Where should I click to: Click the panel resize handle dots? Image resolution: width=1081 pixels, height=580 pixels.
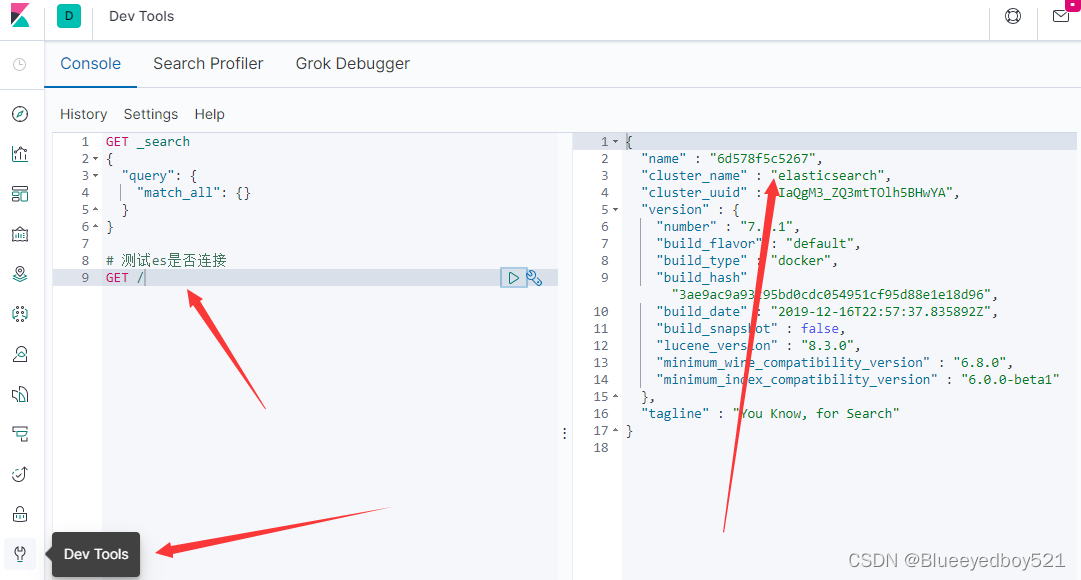[x=565, y=433]
